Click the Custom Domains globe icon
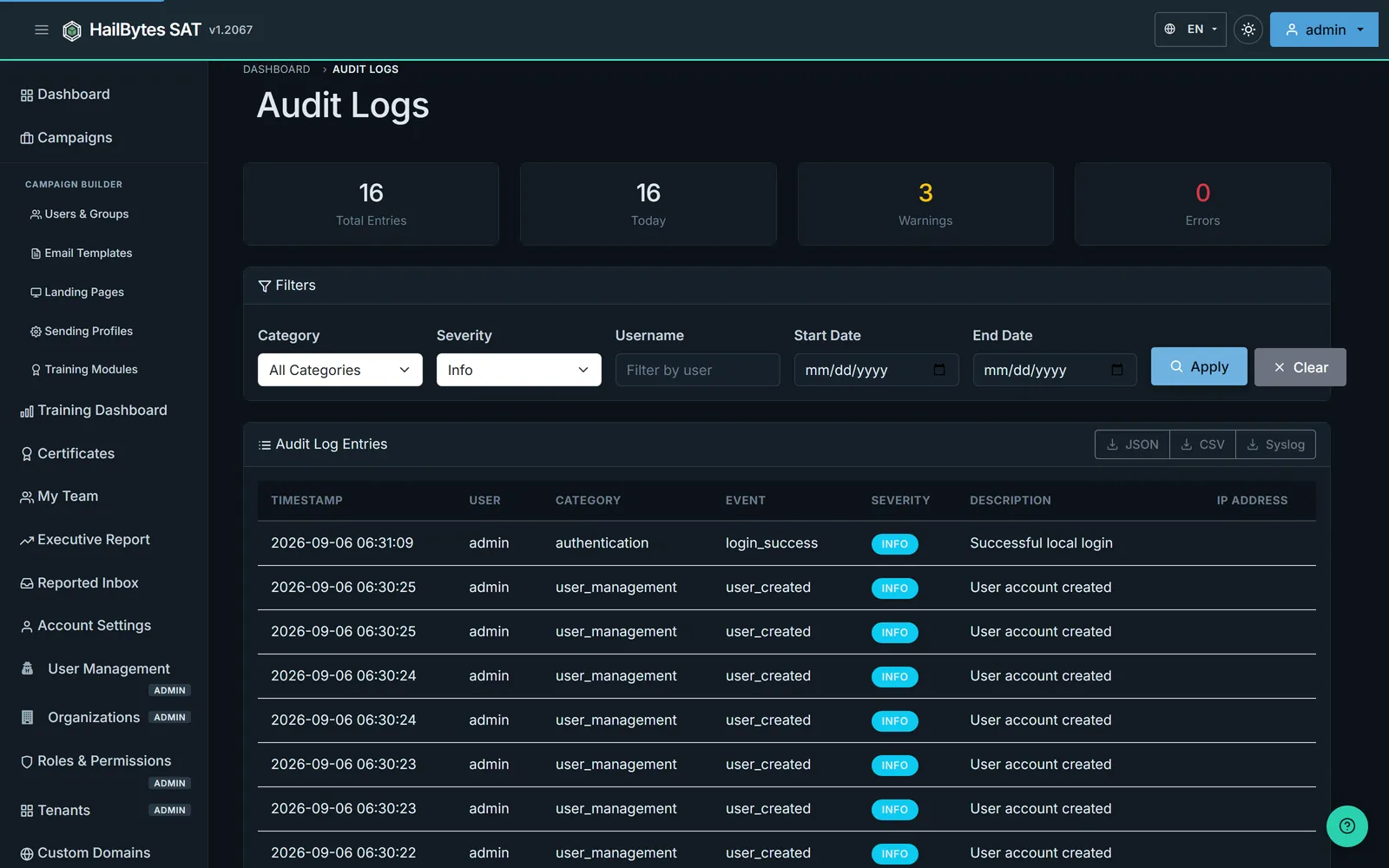1389x868 pixels. pyautogui.click(x=27, y=854)
